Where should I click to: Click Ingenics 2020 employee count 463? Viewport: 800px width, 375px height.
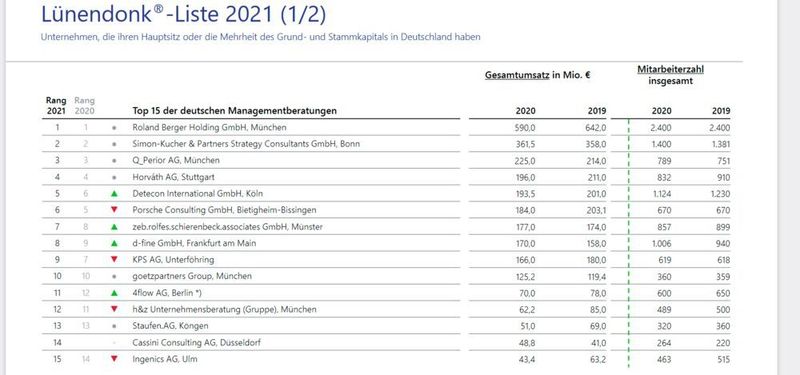pos(665,359)
